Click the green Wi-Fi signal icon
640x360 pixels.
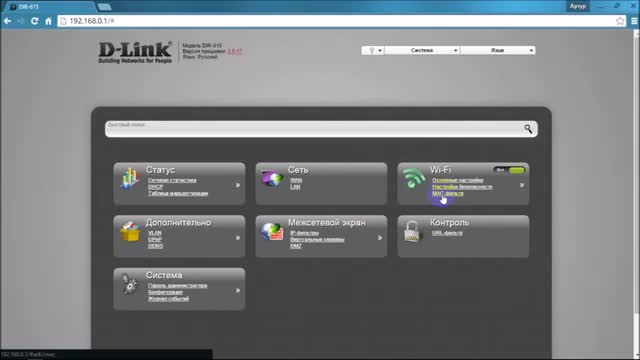tap(414, 178)
